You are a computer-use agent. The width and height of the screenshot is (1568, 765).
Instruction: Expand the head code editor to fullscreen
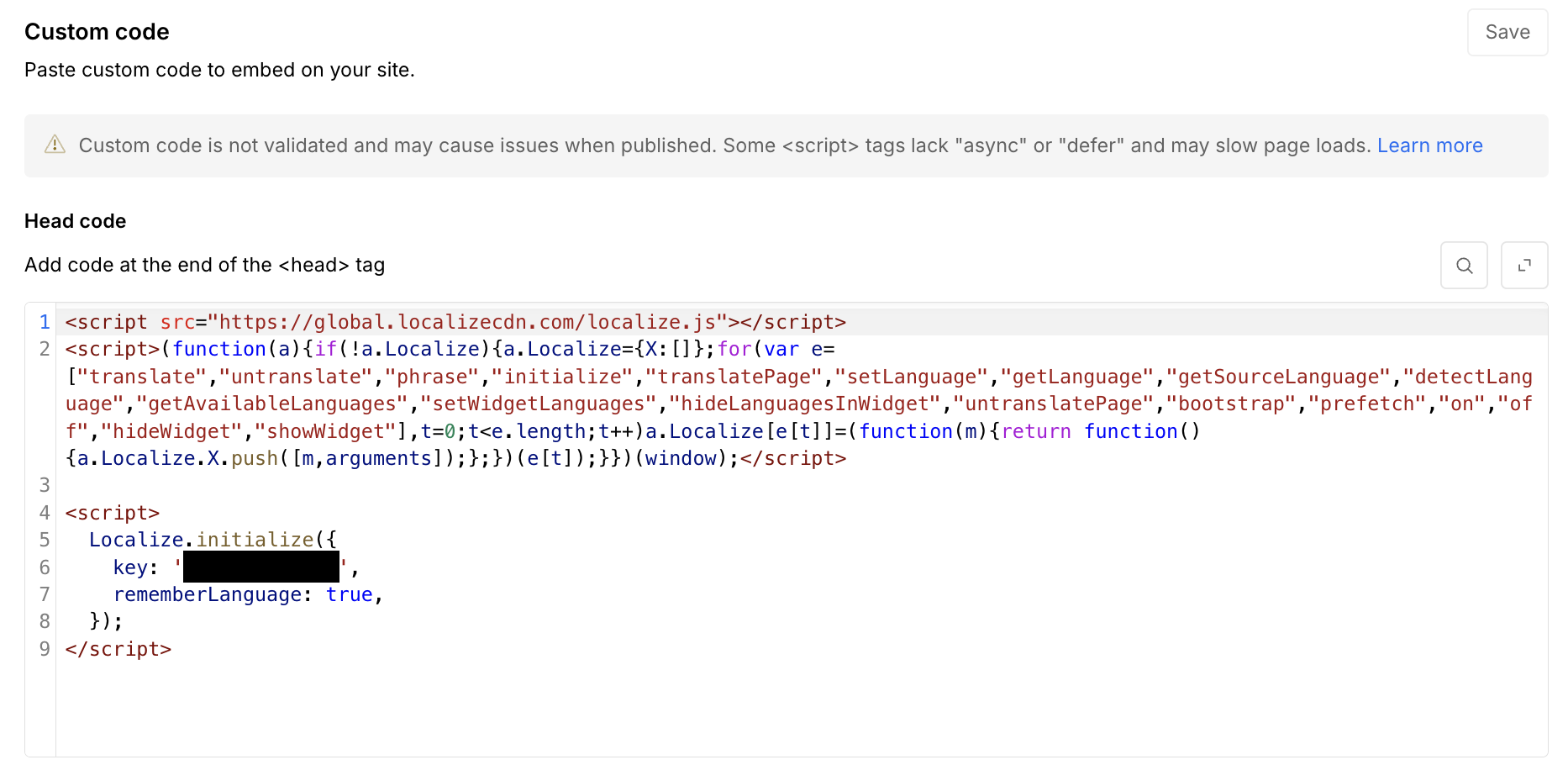tap(1524, 266)
